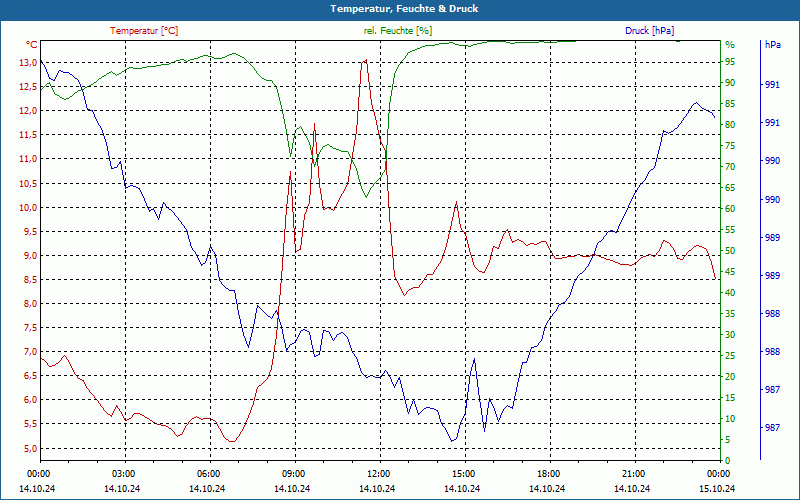Click the 8,0 temperature axis value
Image resolution: width=800 pixels, height=500 pixels.
point(30,304)
